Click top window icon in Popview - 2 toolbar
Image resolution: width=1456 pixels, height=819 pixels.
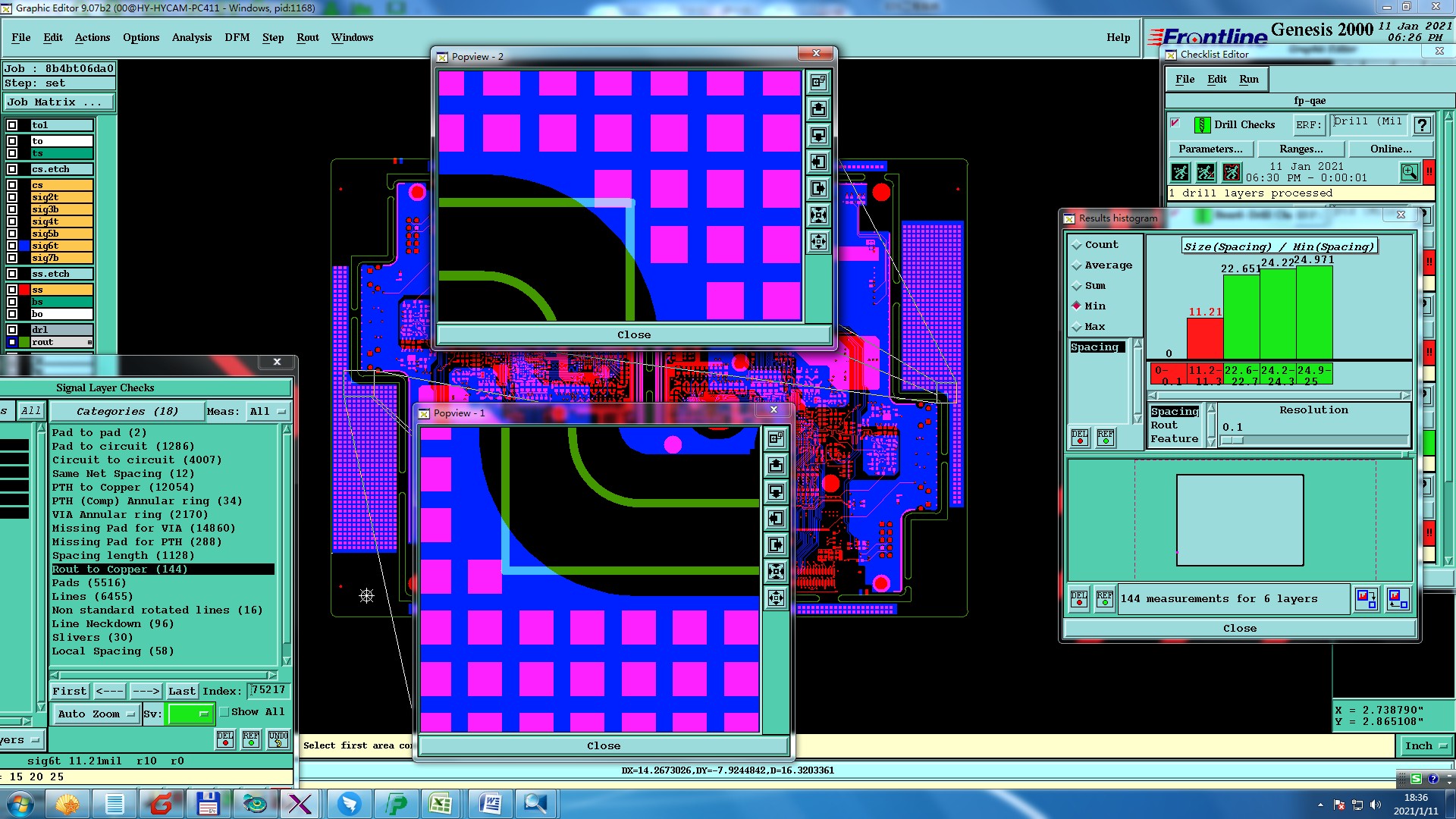tap(818, 82)
